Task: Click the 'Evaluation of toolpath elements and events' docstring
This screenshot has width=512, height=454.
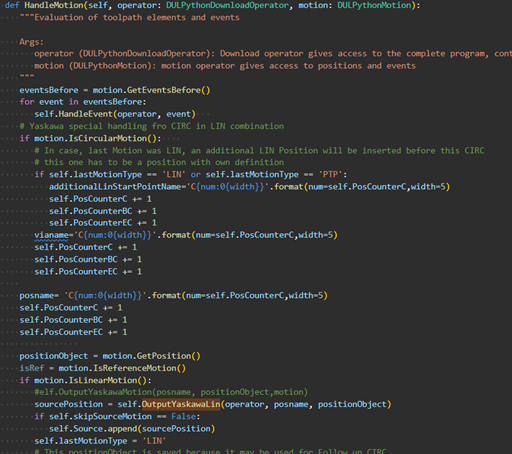Action: pos(137,18)
